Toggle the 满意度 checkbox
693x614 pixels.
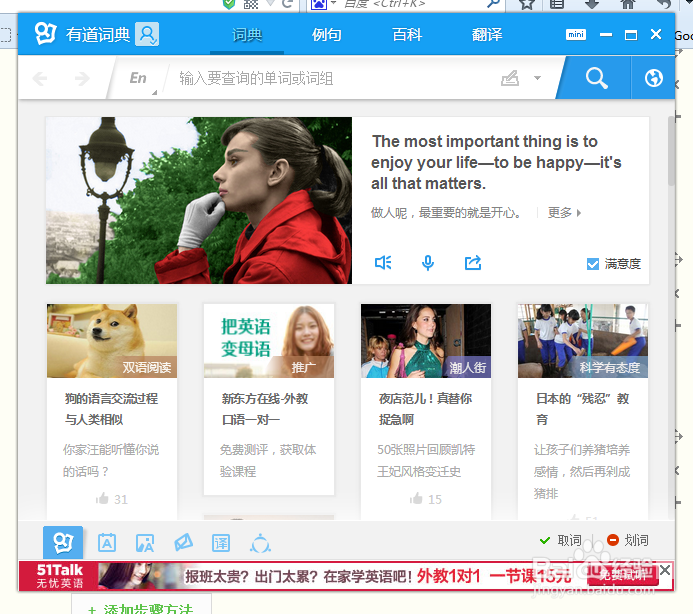click(x=592, y=264)
